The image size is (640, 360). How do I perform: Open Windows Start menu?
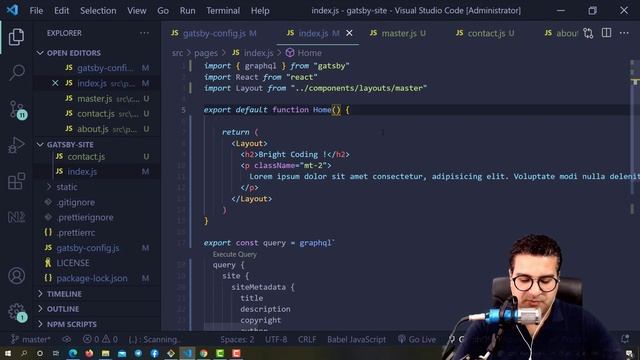(x=8, y=353)
